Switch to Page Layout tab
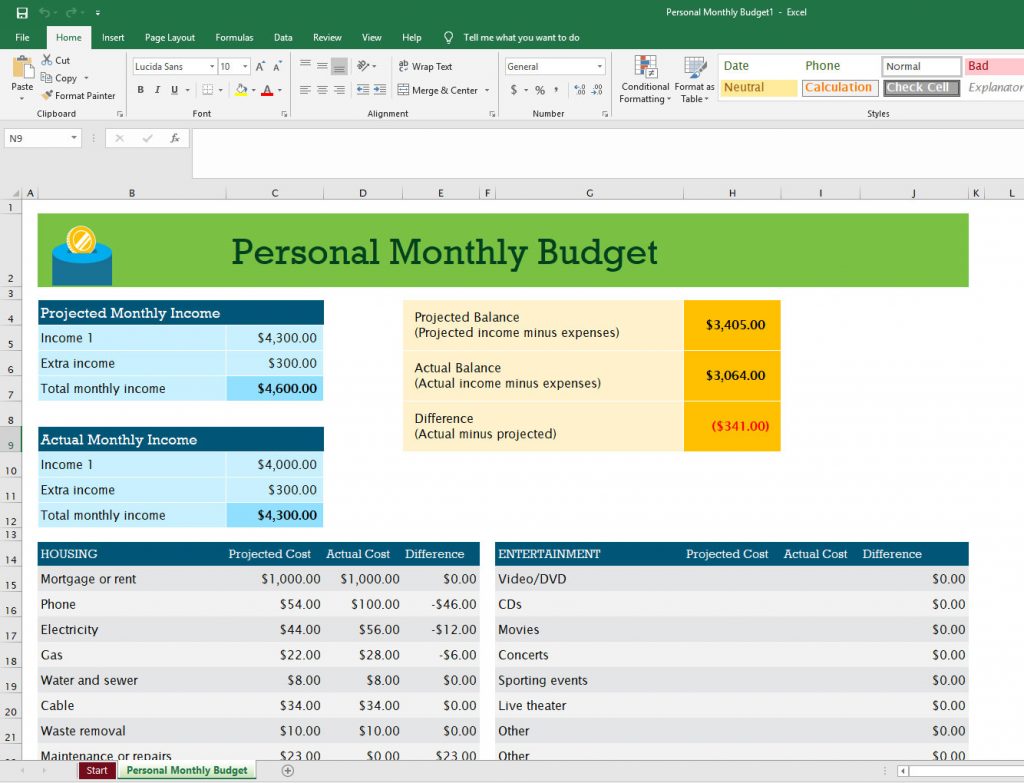 (x=170, y=37)
